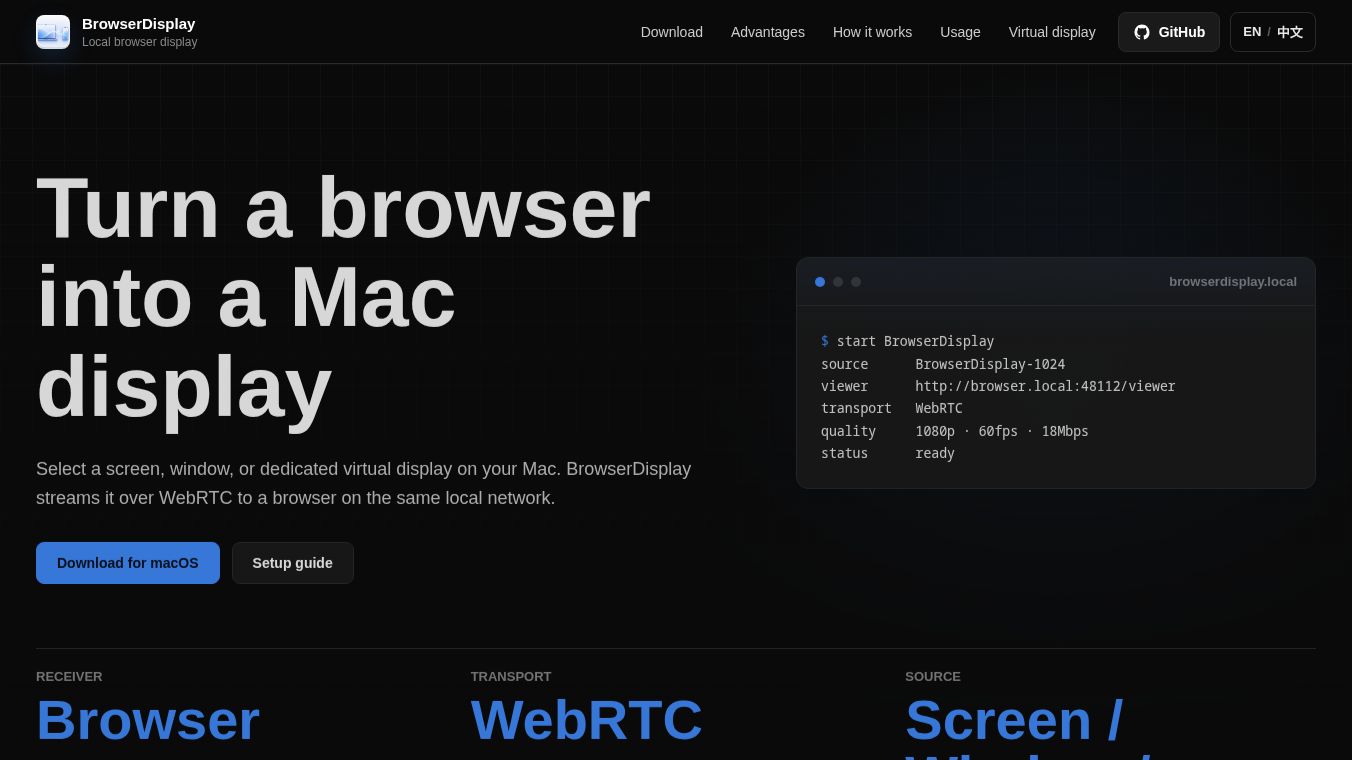
Task: Click the TRANSPORT label
Action: tap(511, 677)
